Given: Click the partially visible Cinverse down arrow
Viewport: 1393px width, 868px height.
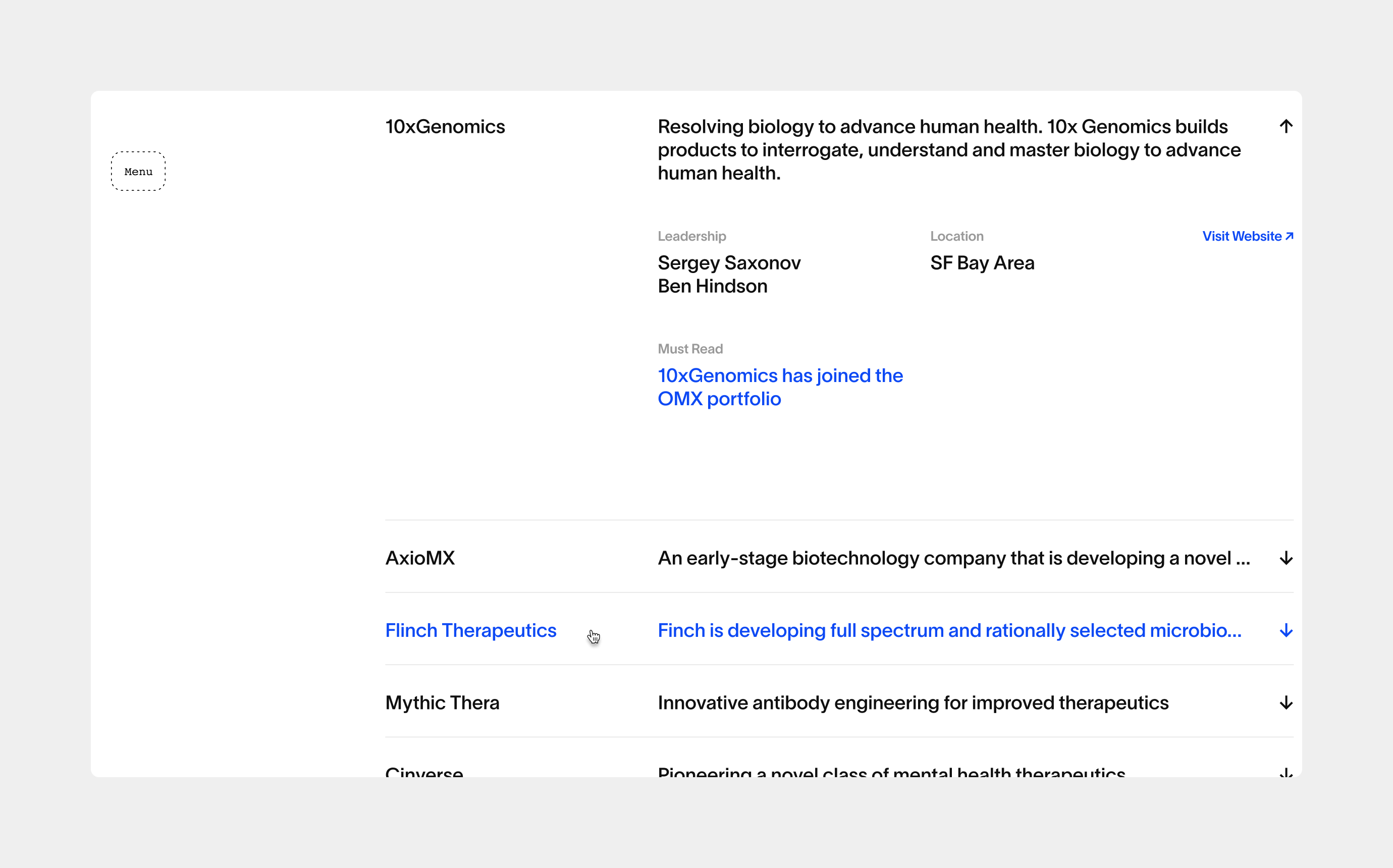Looking at the screenshot, I should click(1285, 772).
